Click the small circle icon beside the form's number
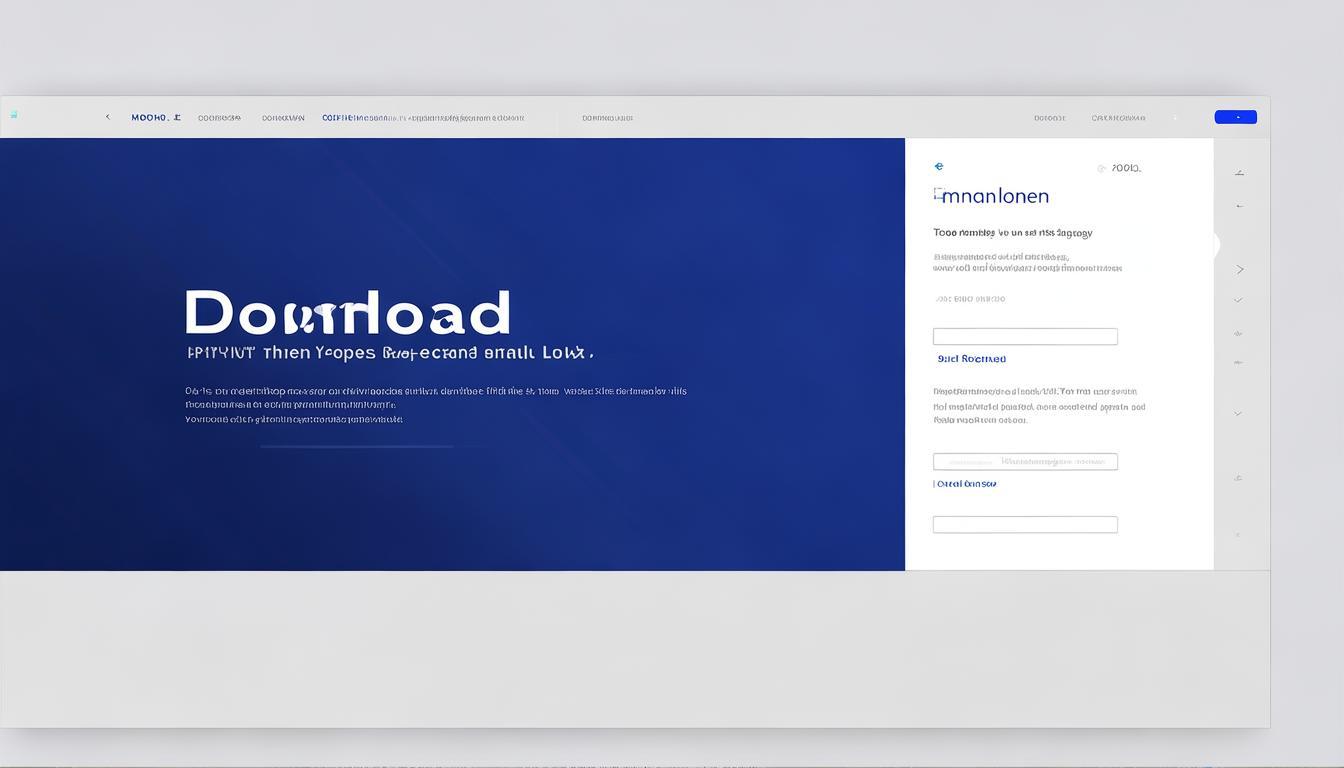The height and width of the screenshot is (768, 1344). pyautogui.click(x=1101, y=169)
